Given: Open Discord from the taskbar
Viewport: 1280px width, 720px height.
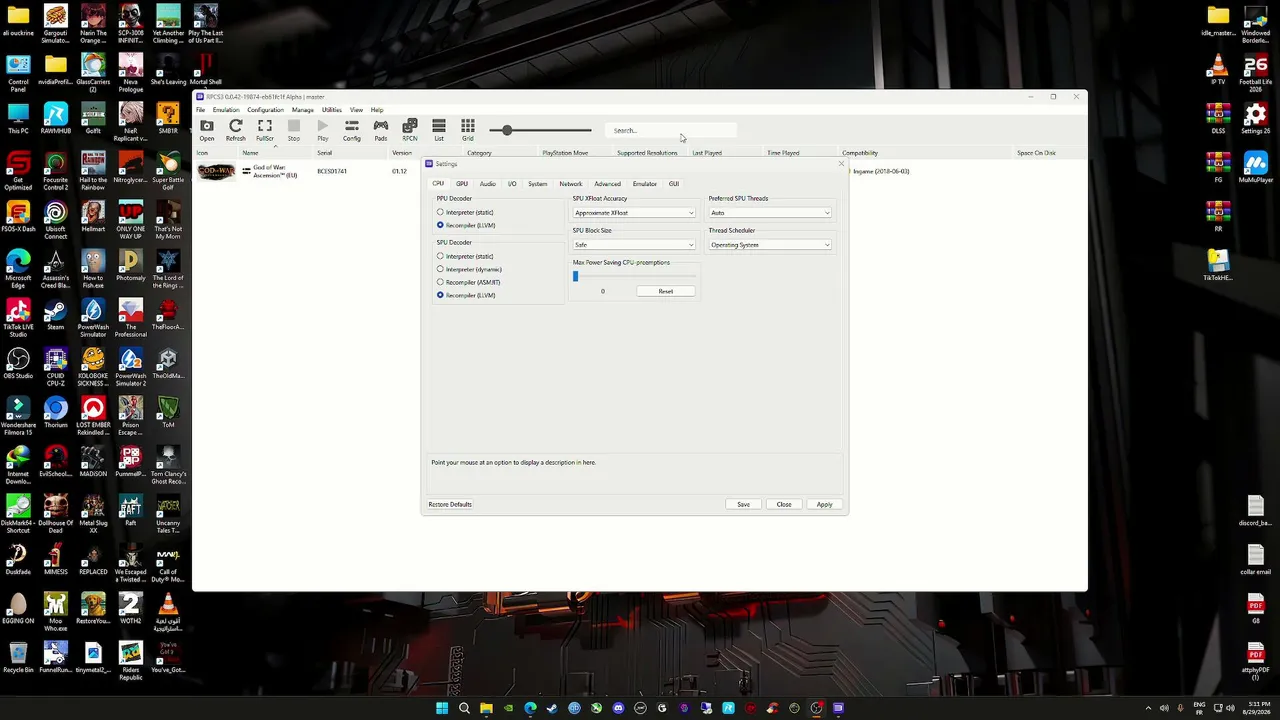Looking at the screenshot, I should (618, 708).
